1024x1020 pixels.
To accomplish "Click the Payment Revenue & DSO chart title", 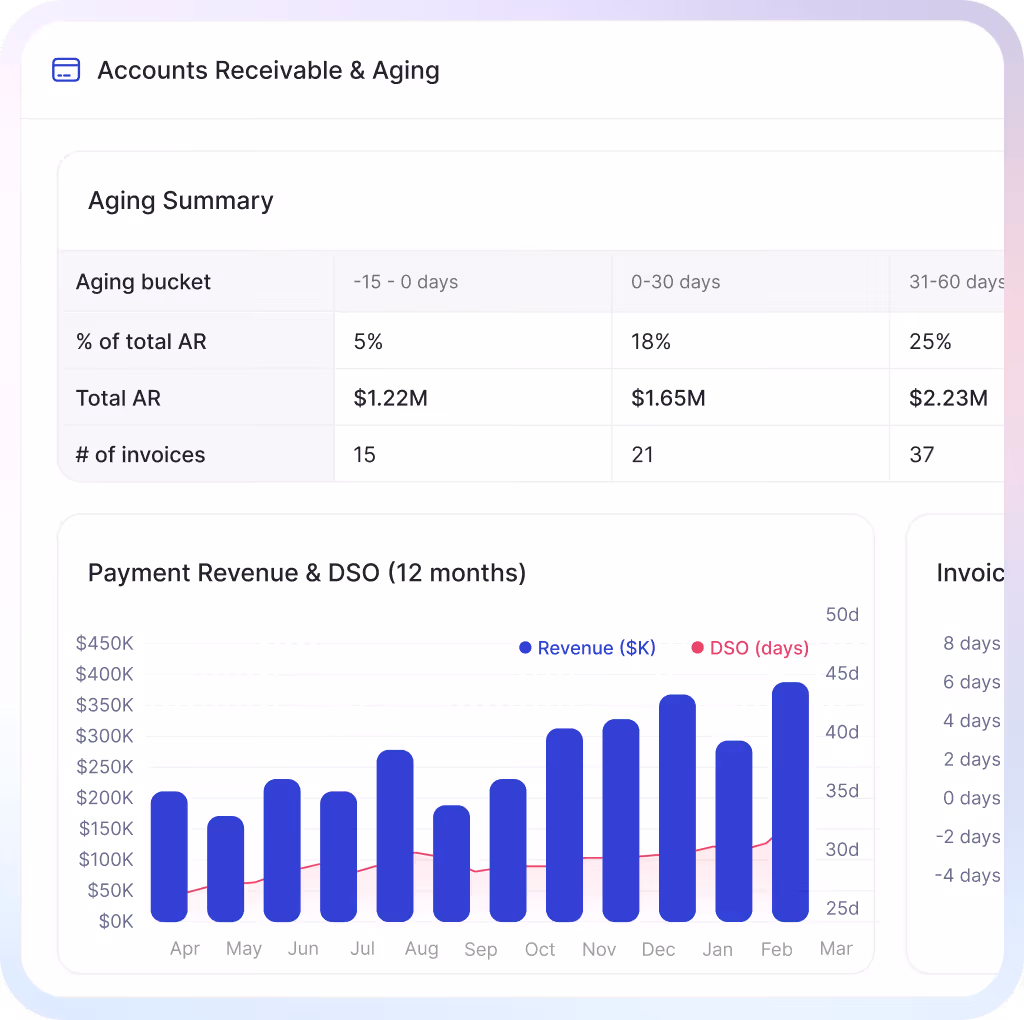I will pyautogui.click(x=307, y=573).
